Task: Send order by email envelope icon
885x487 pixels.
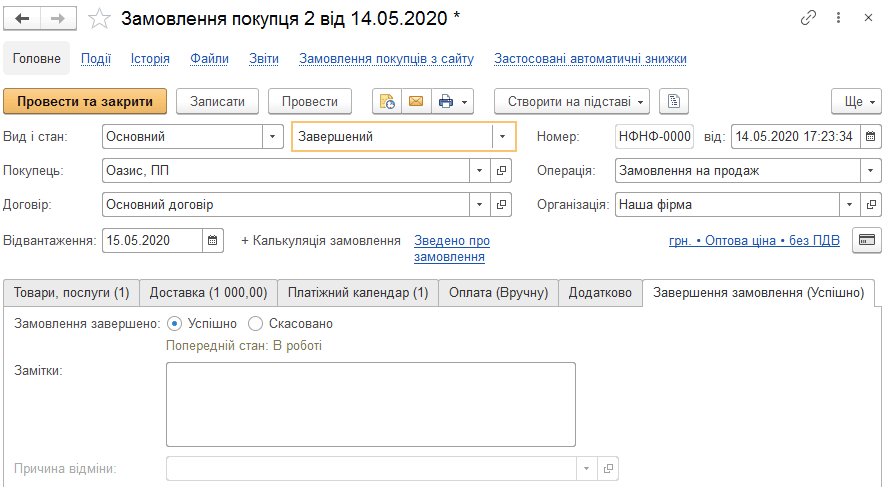Action: click(416, 102)
